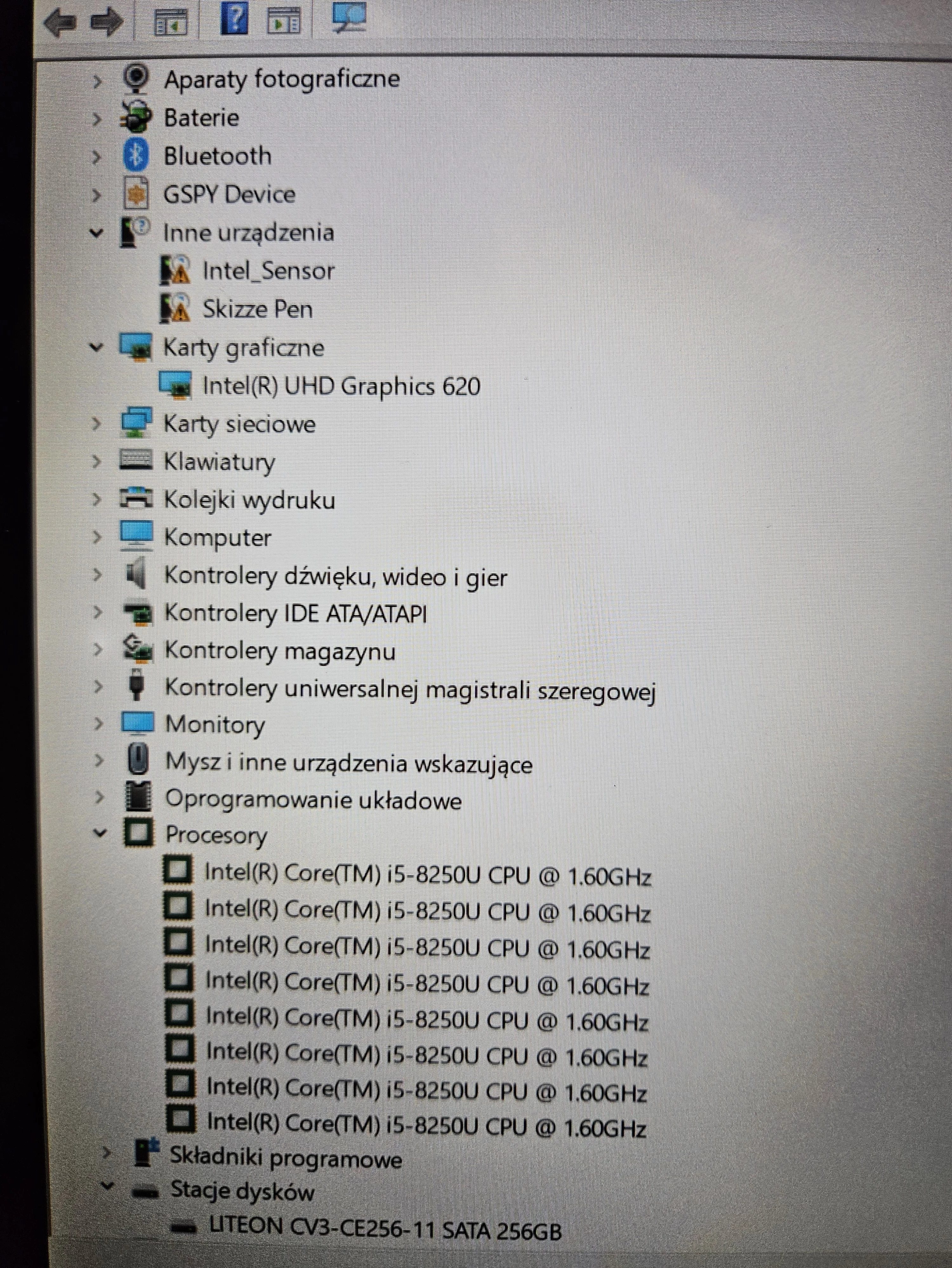This screenshot has height=1268, width=952.
Task: Click the Back arrow toolbar button
Action: click(x=60, y=22)
